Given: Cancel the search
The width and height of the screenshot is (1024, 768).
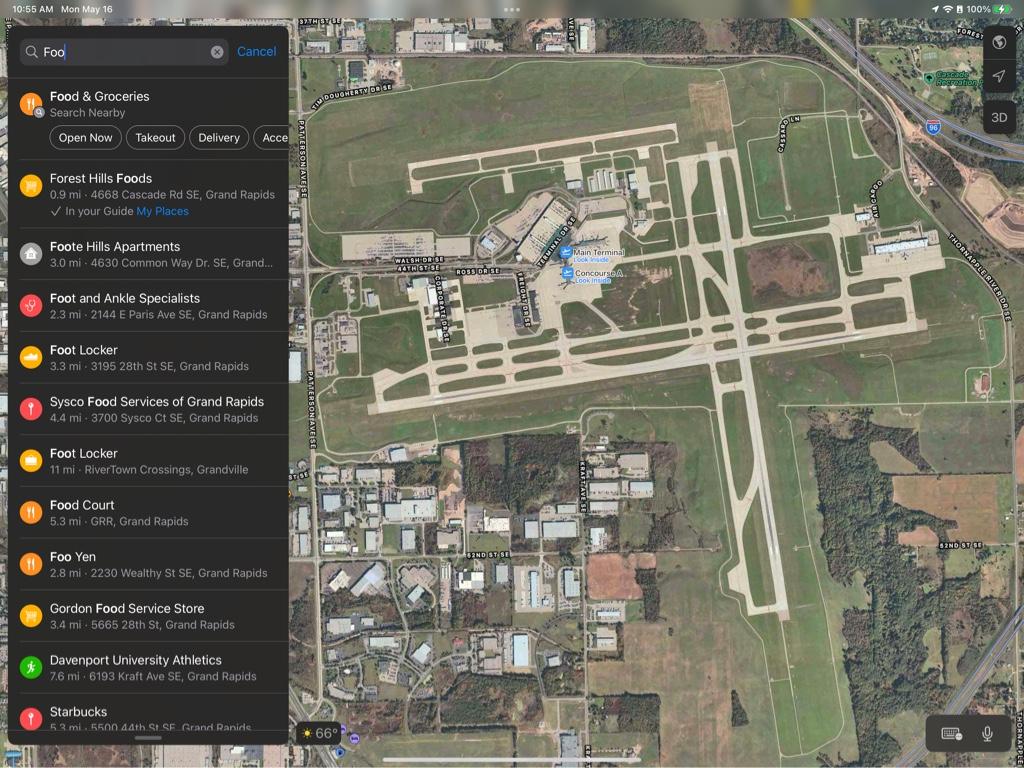Looking at the screenshot, I should (256, 52).
